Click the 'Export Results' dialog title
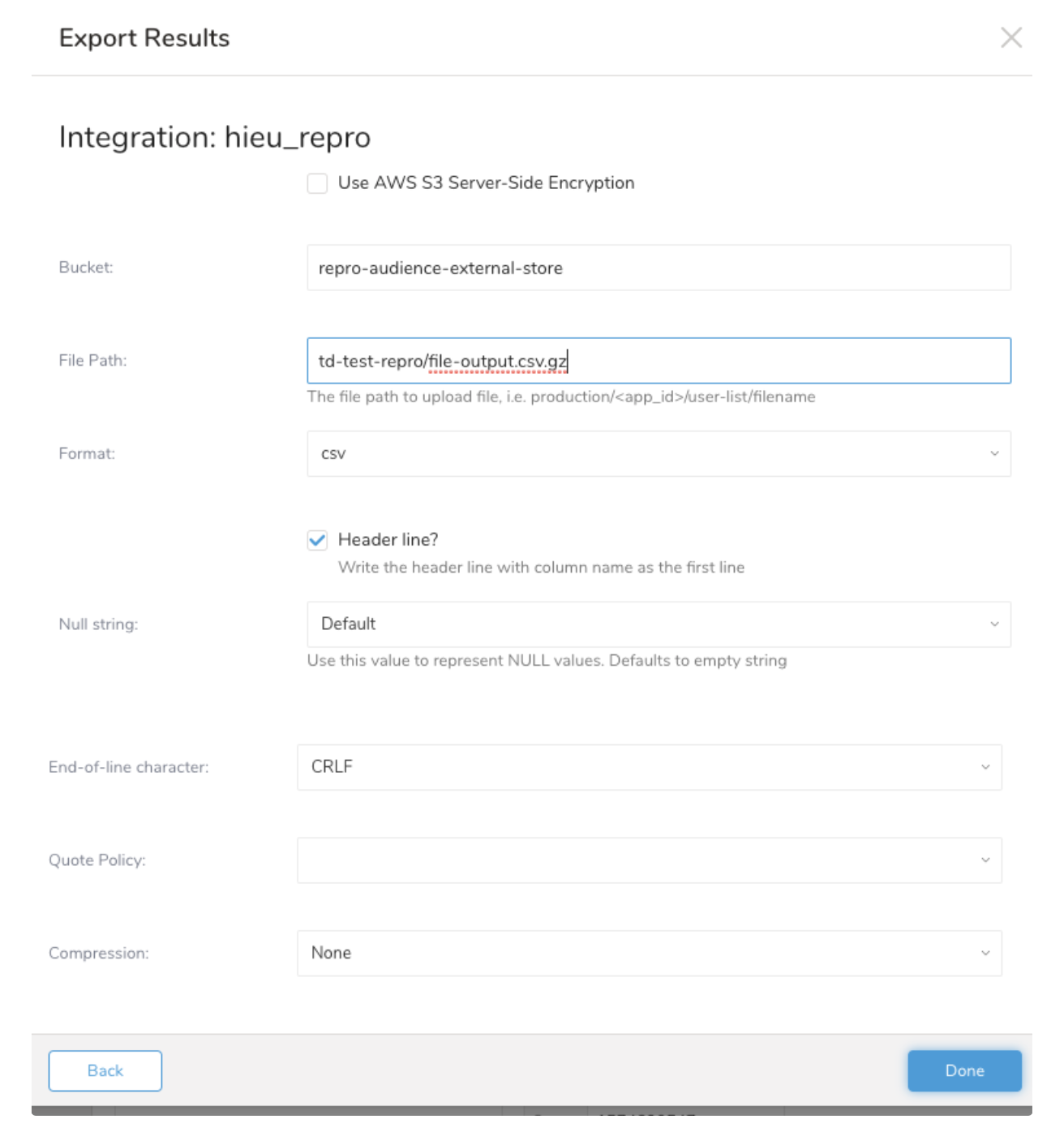Screen dimensions: 1064x1132 pyautogui.click(x=144, y=38)
